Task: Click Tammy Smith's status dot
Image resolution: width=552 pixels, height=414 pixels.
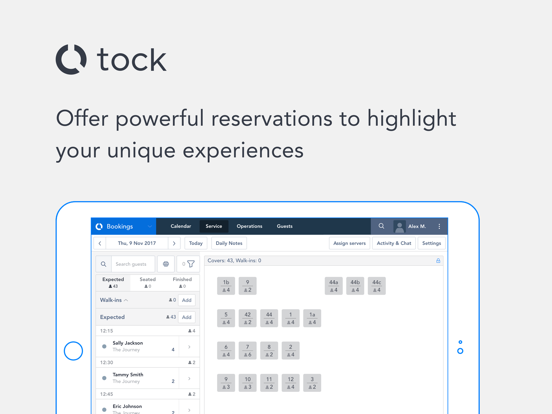Action: (104, 378)
